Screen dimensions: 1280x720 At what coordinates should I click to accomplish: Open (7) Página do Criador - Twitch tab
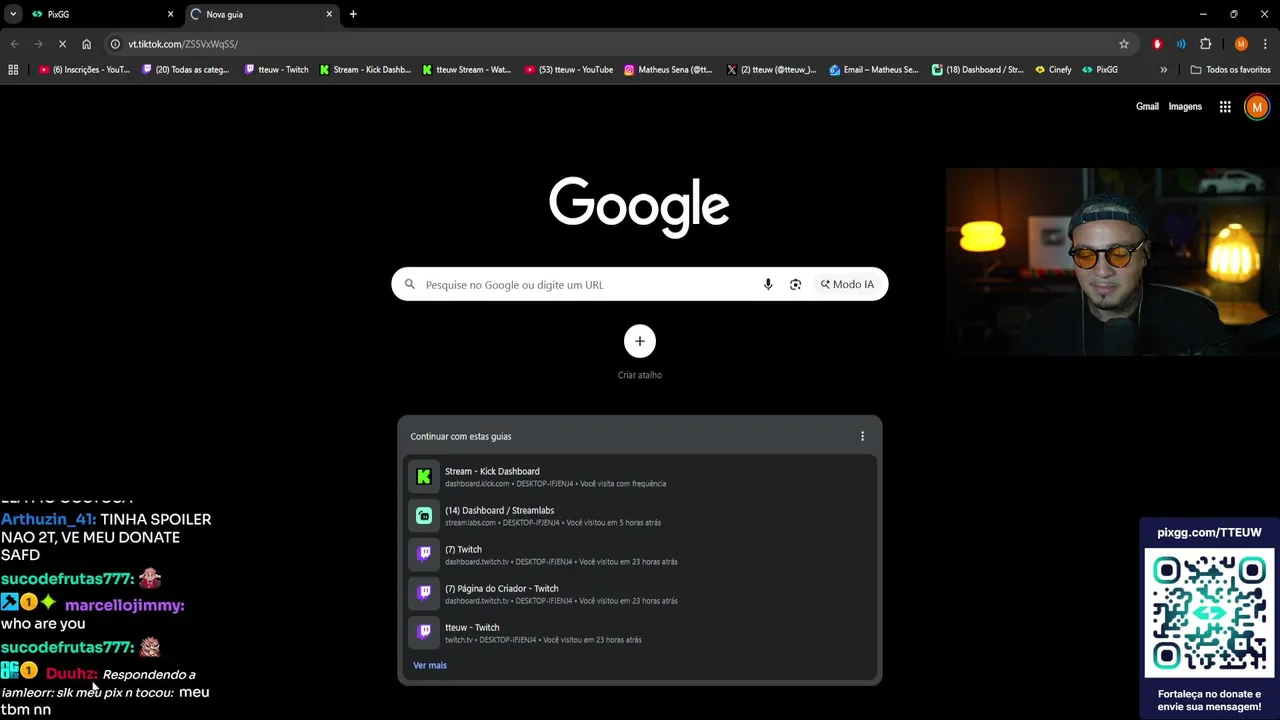(x=640, y=594)
